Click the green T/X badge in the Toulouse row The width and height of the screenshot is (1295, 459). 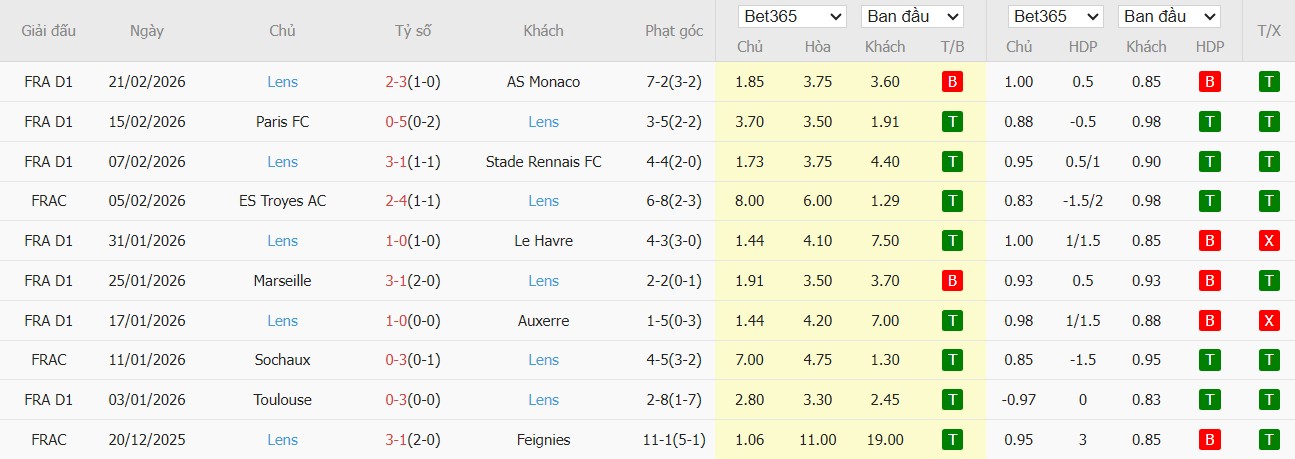click(1269, 400)
